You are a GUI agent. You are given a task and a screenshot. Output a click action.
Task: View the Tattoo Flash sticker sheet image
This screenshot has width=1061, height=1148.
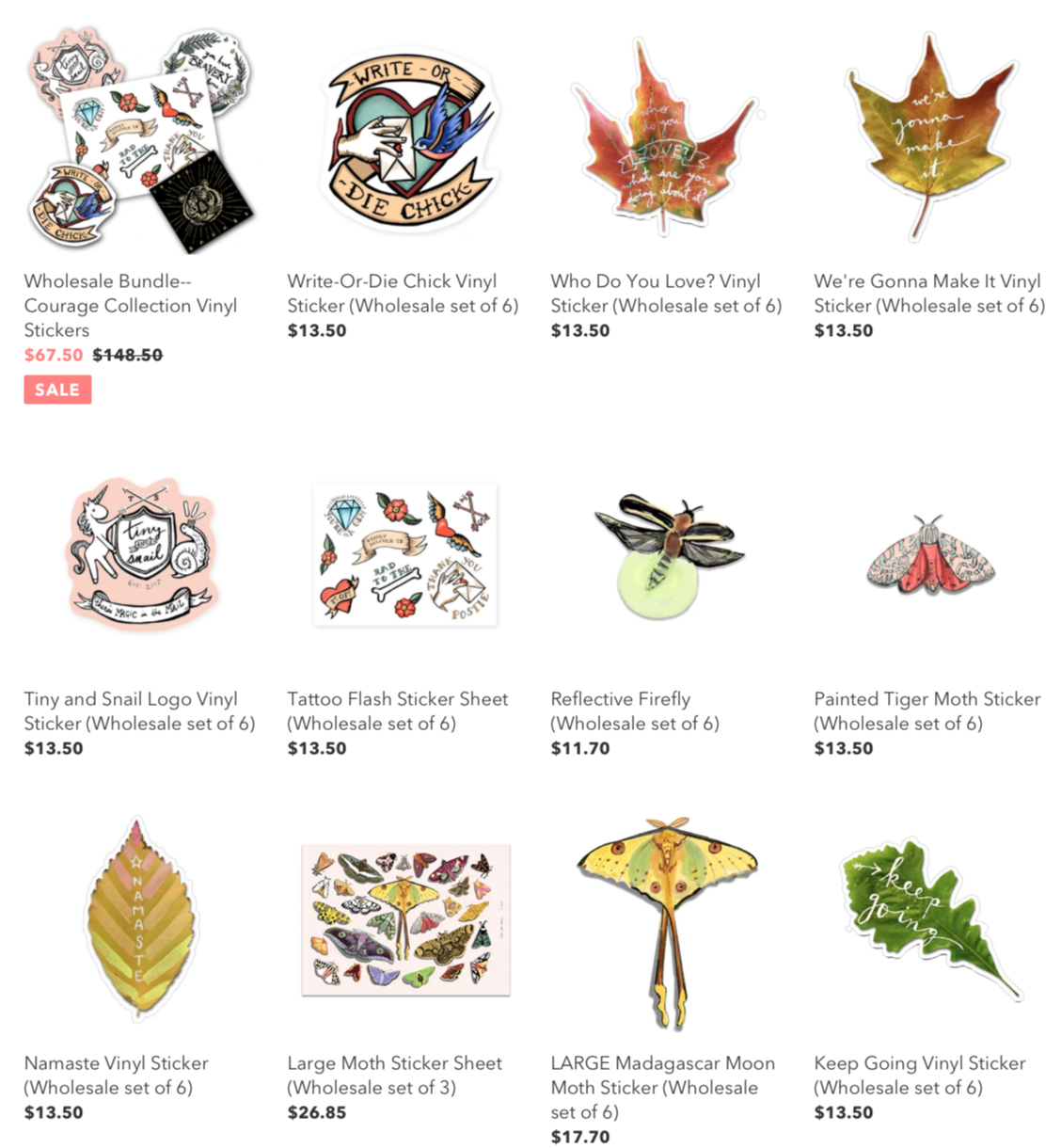click(x=405, y=555)
